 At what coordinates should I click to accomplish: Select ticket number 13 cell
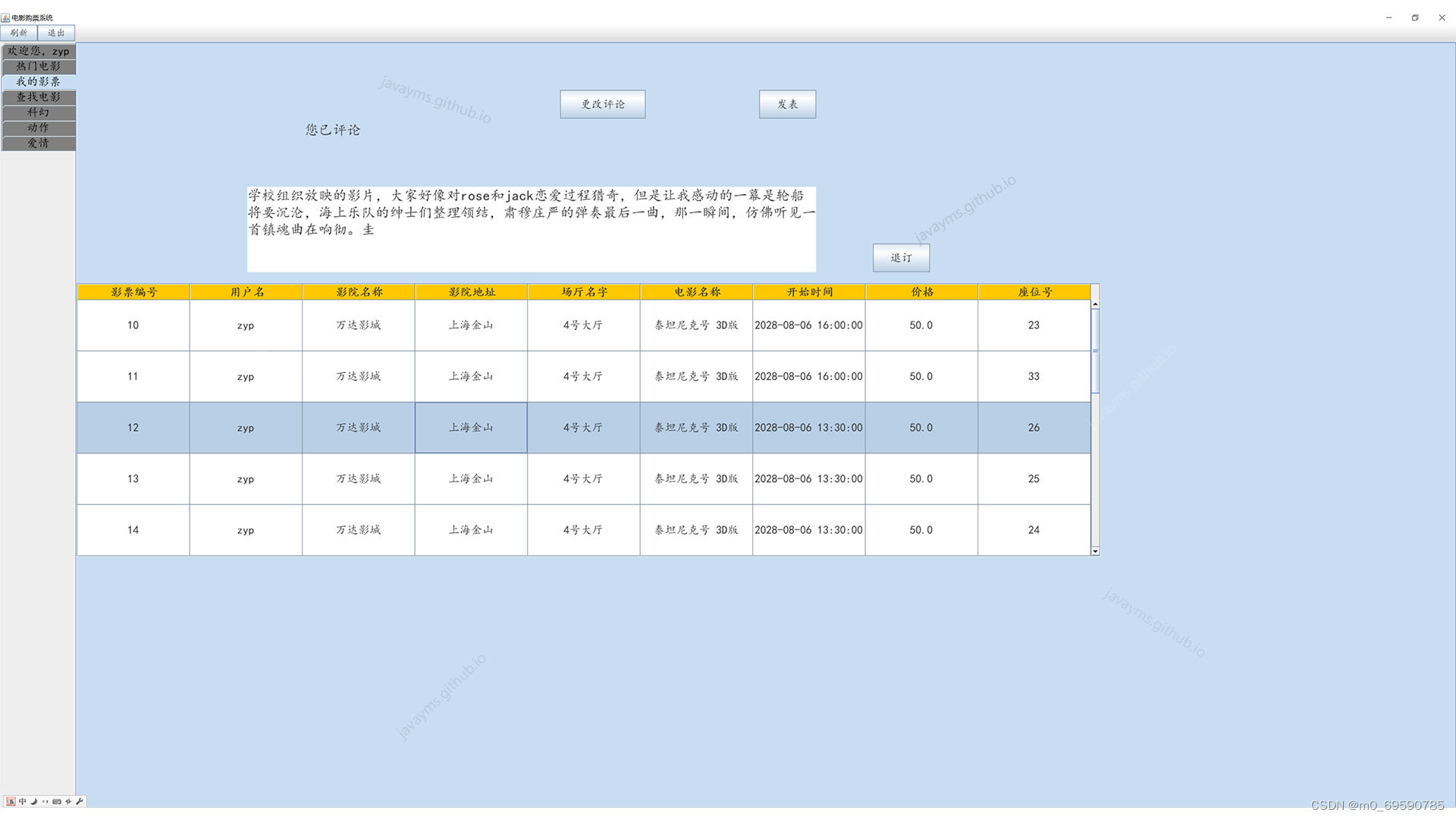[133, 479]
